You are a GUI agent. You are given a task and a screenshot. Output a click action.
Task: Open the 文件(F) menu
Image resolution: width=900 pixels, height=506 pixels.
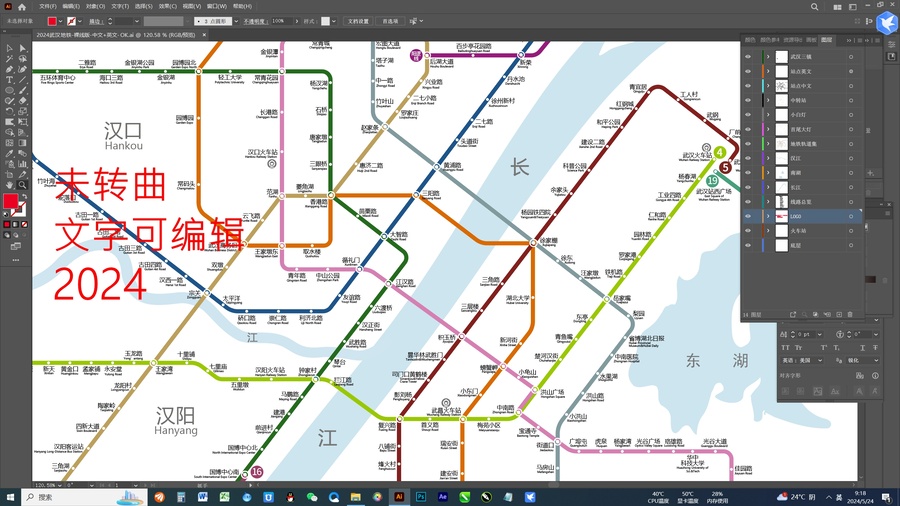(48, 6)
